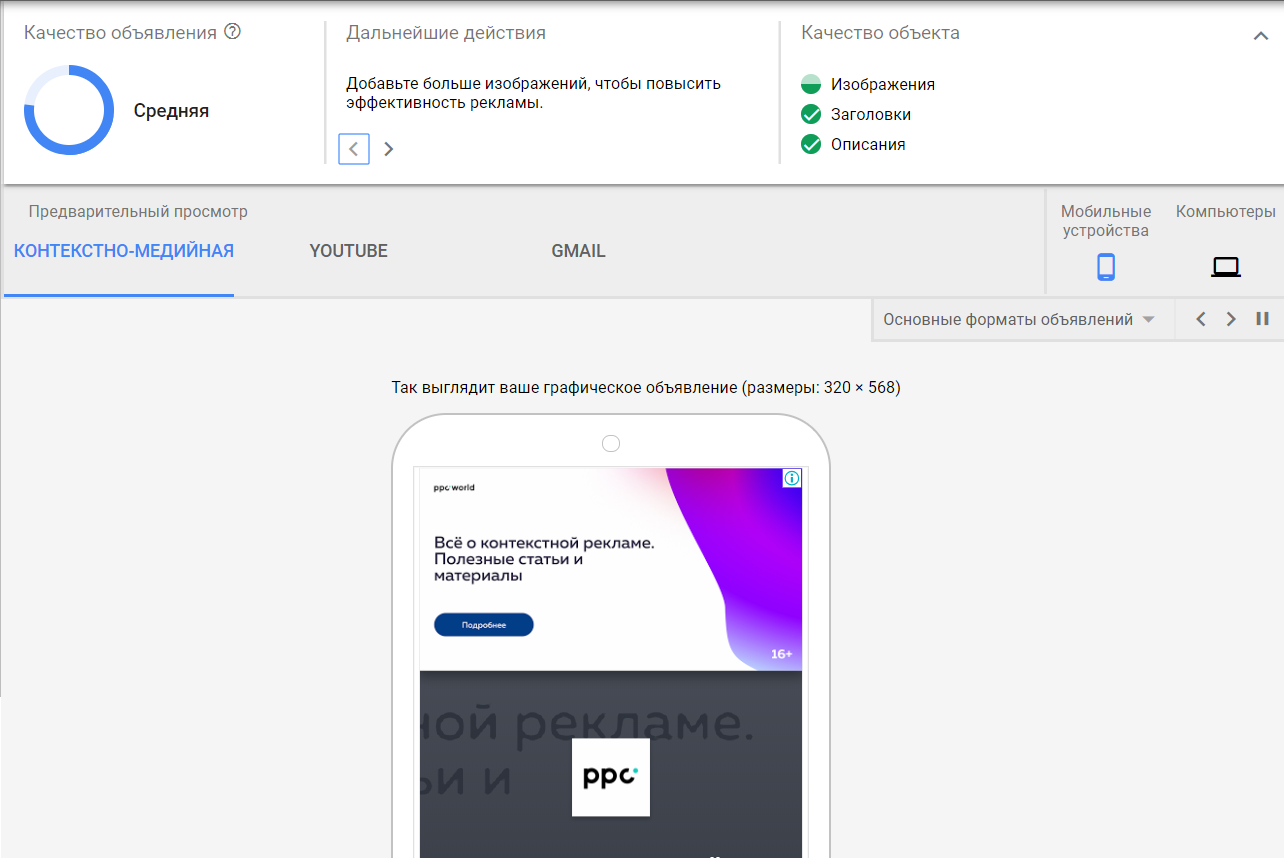Click the Заголовки green check icon
Screen dimensions: 1284x858
point(811,114)
